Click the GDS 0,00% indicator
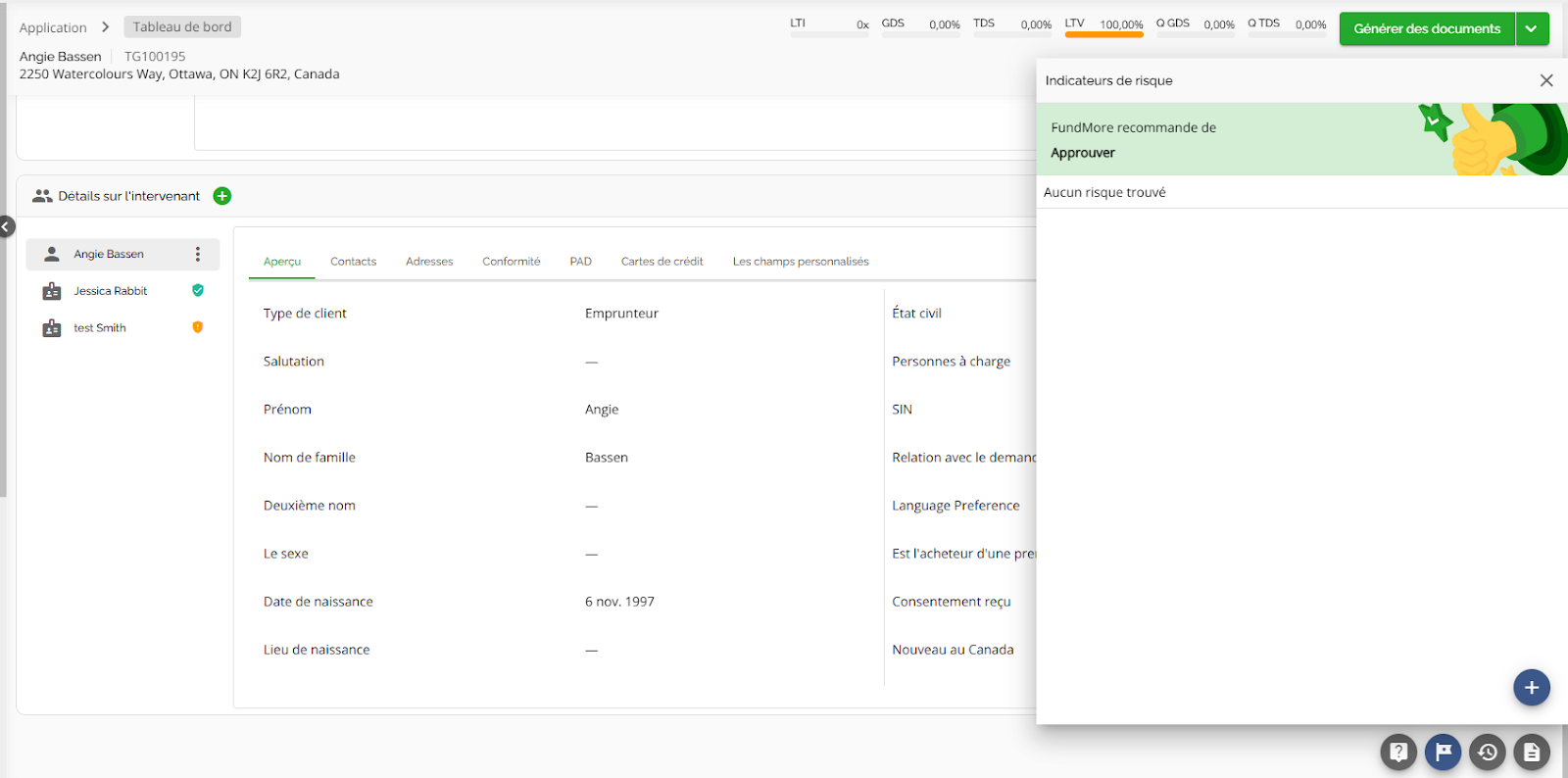The image size is (1568, 778). 921,26
